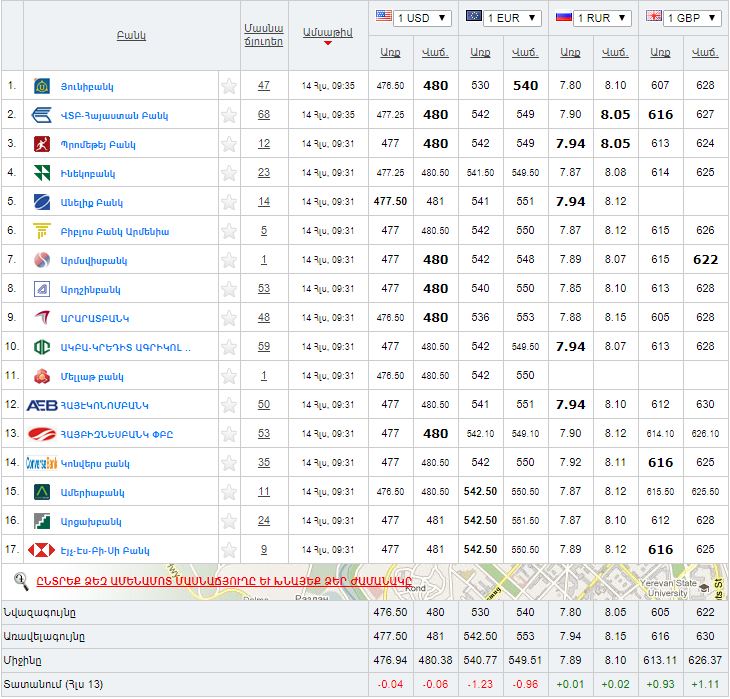Click the HSBC logo in row 17
Image resolution: width=730 pixels, height=699 pixels.
pyautogui.click(x=41, y=550)
